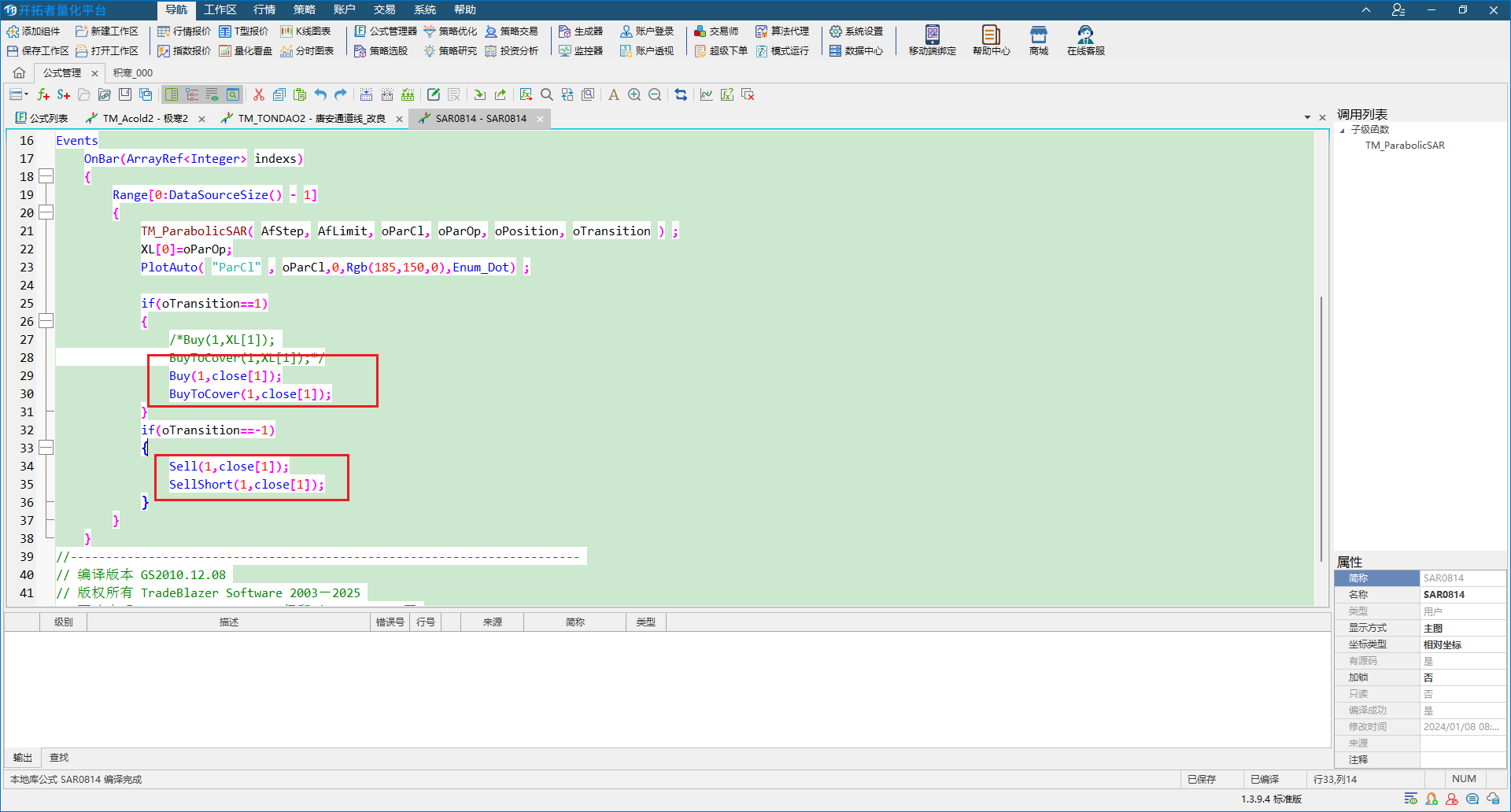
Task: Click the magnifier search icon
Action: click(x=546, y=94)
